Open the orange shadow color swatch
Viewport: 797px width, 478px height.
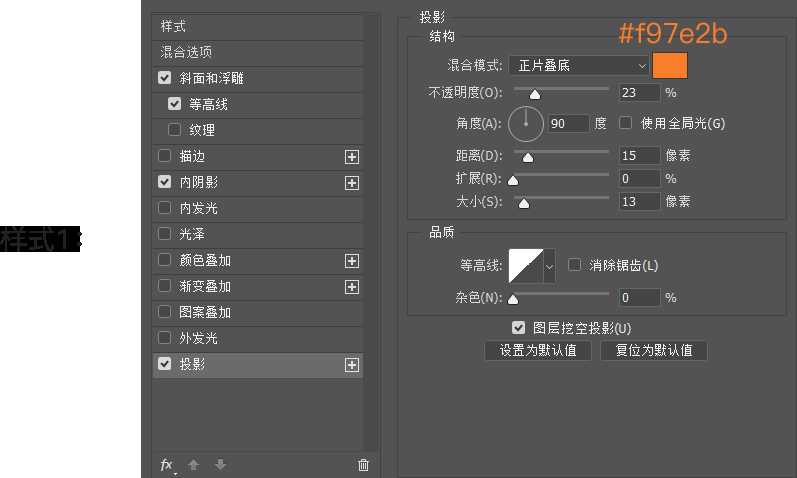coord(670,66)
